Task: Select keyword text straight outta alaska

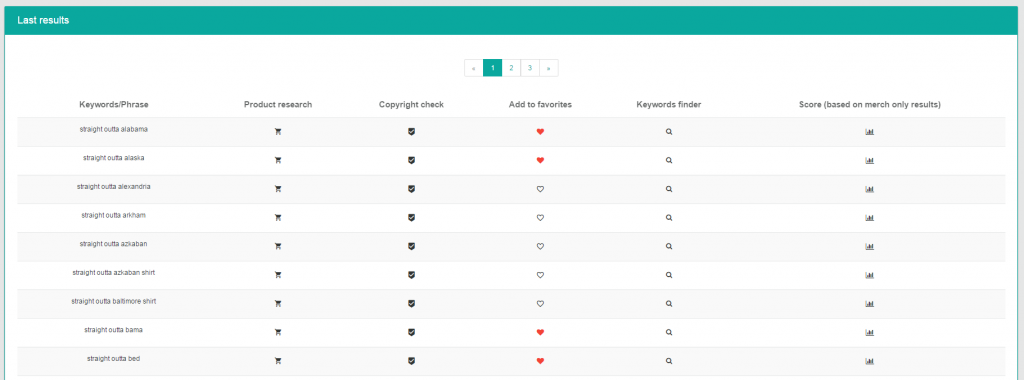Action: [x=114, y=158]
